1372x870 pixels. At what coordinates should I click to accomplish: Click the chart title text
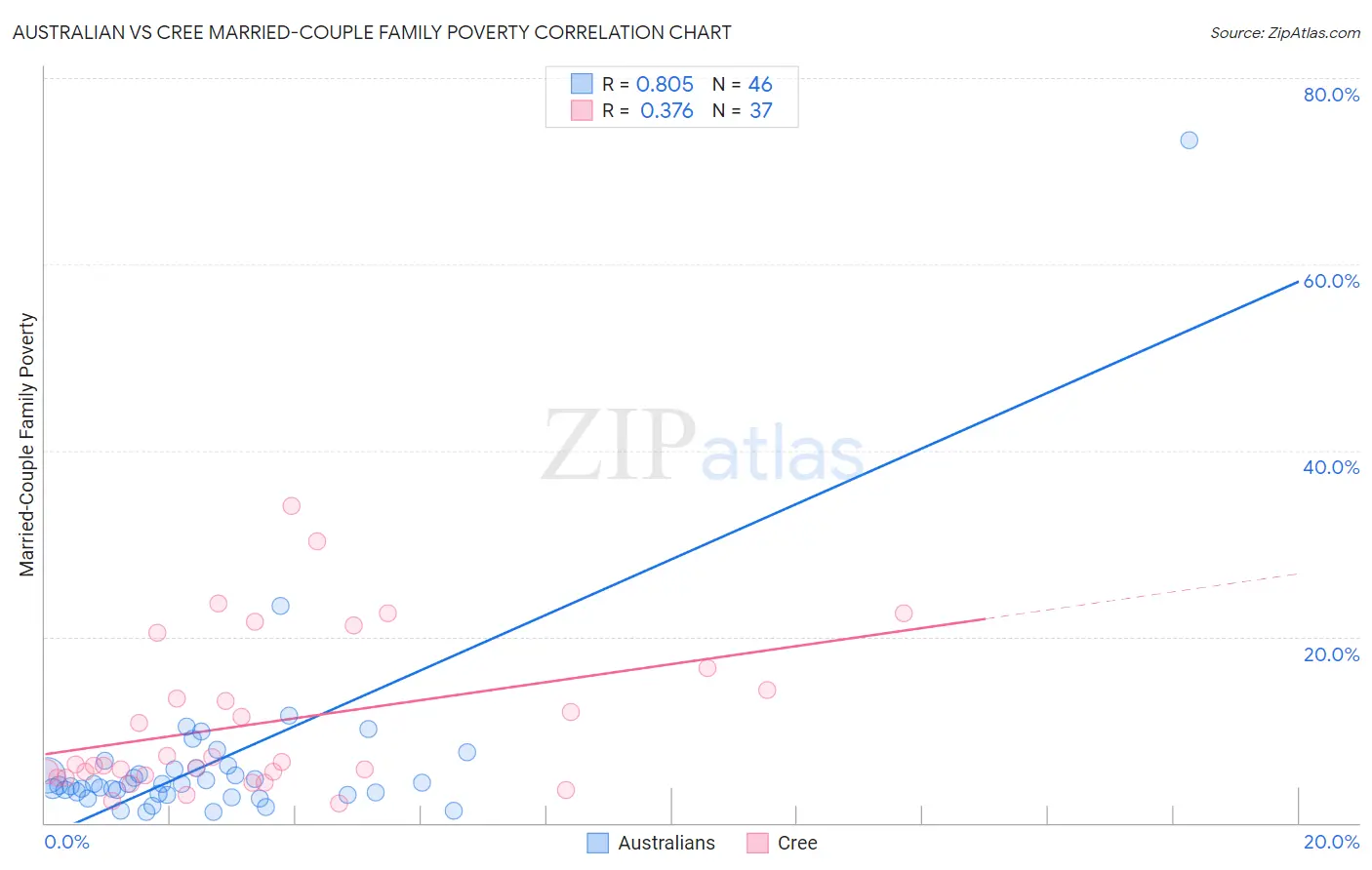(x=372, y=32)
